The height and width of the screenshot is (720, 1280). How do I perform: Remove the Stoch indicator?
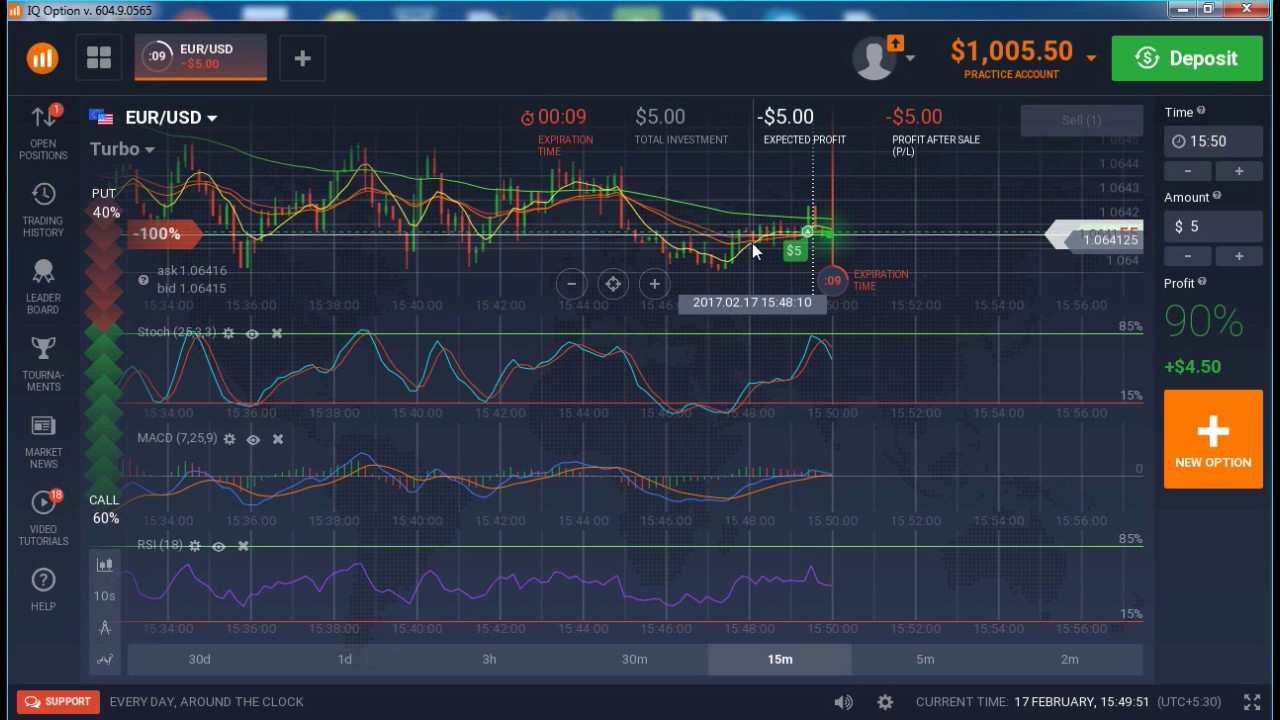pyautogui.click(x=277, y=333)
